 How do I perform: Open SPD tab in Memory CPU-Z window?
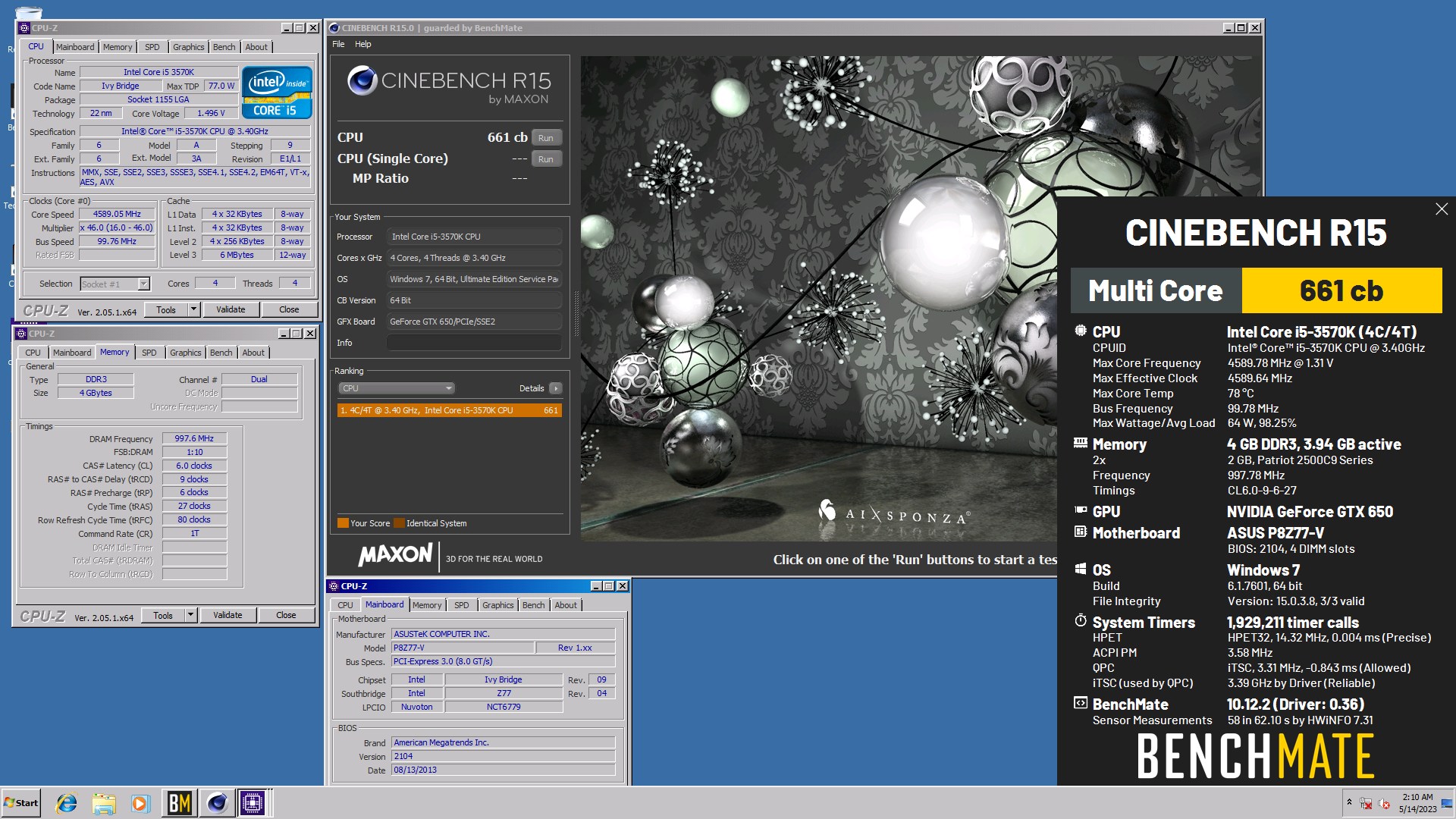149,353
